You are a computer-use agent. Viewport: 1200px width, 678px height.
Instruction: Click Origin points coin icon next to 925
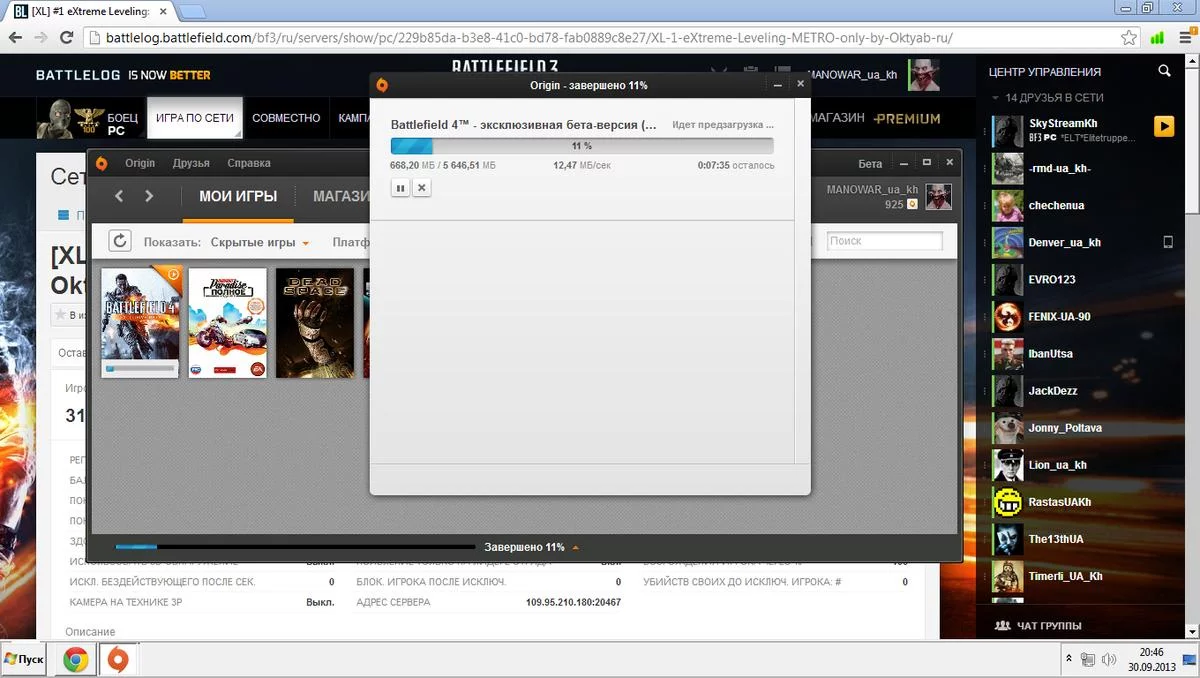912,204
